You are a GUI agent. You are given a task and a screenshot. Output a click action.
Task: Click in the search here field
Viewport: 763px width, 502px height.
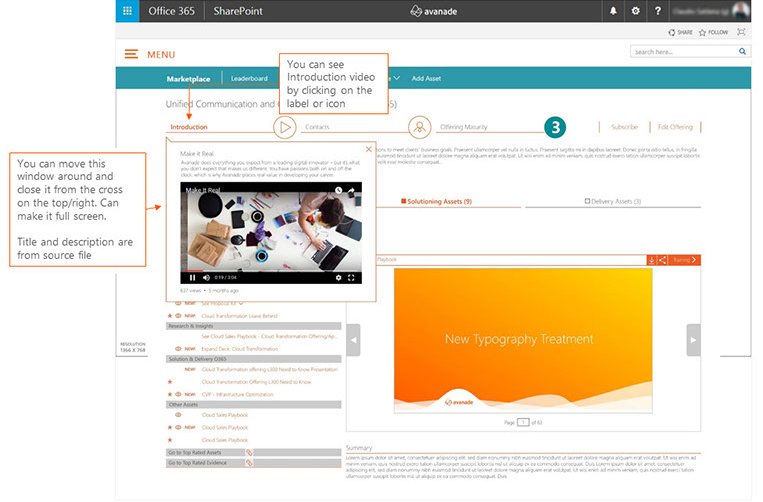[683, 51]
